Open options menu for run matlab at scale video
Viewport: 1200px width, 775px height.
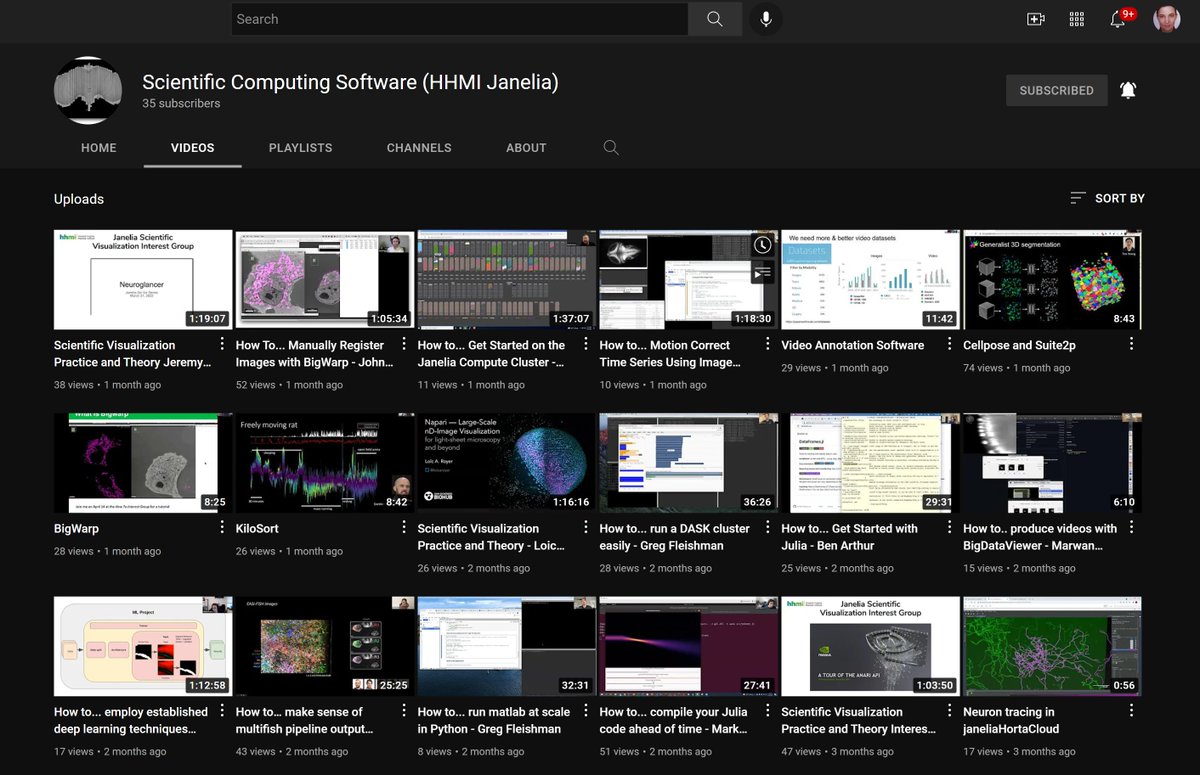pyautogui.click(x=586, y=711)
